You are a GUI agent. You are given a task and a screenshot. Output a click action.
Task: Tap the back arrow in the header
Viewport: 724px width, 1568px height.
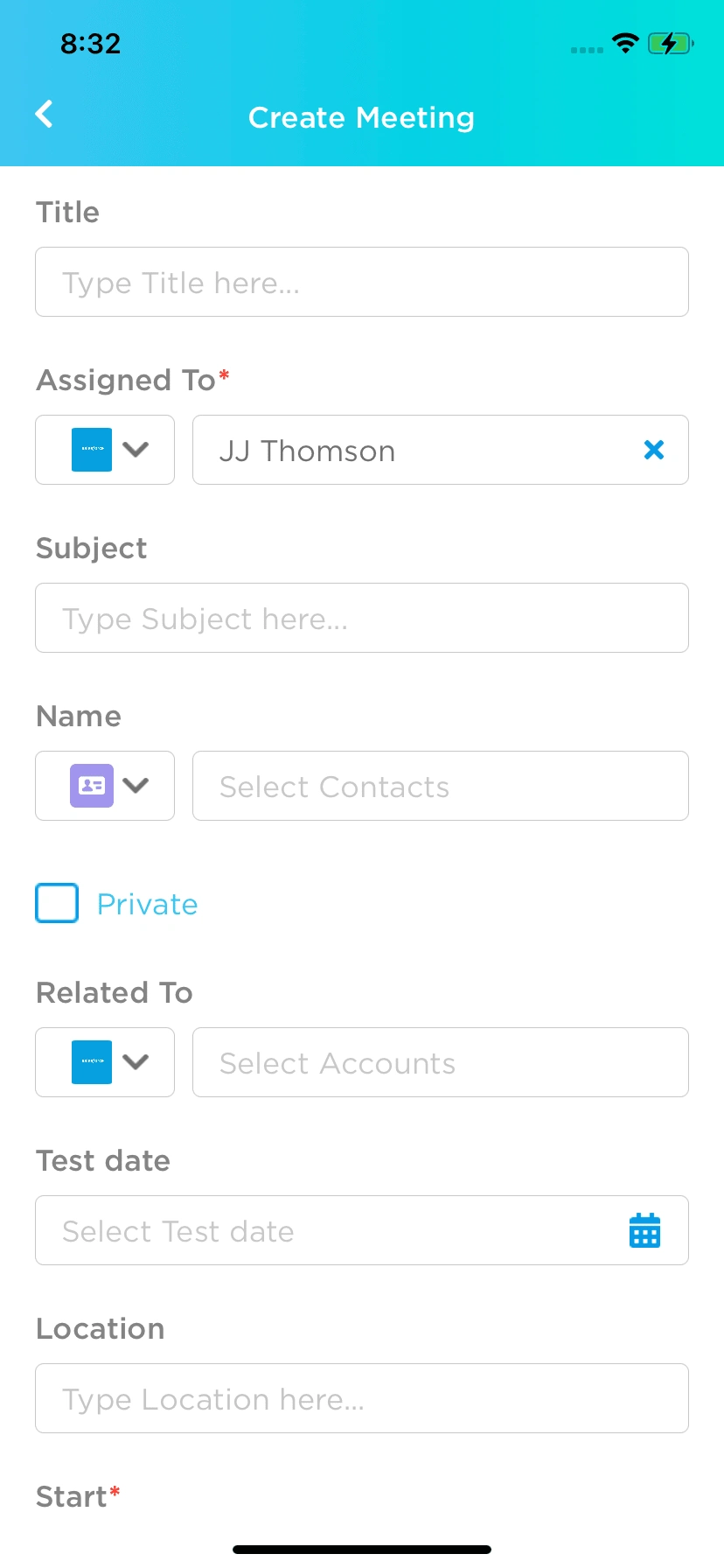(44, 114)
